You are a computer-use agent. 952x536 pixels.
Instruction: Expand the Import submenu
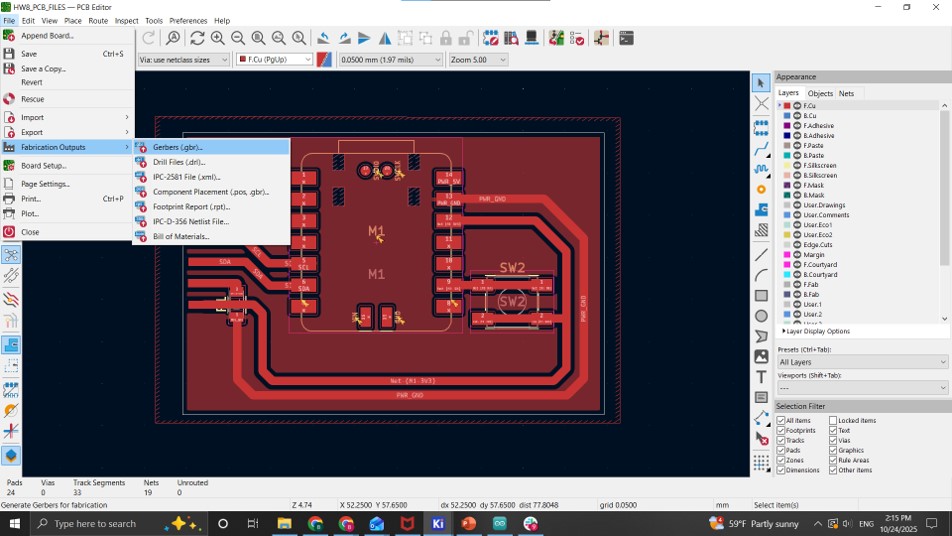67,117
